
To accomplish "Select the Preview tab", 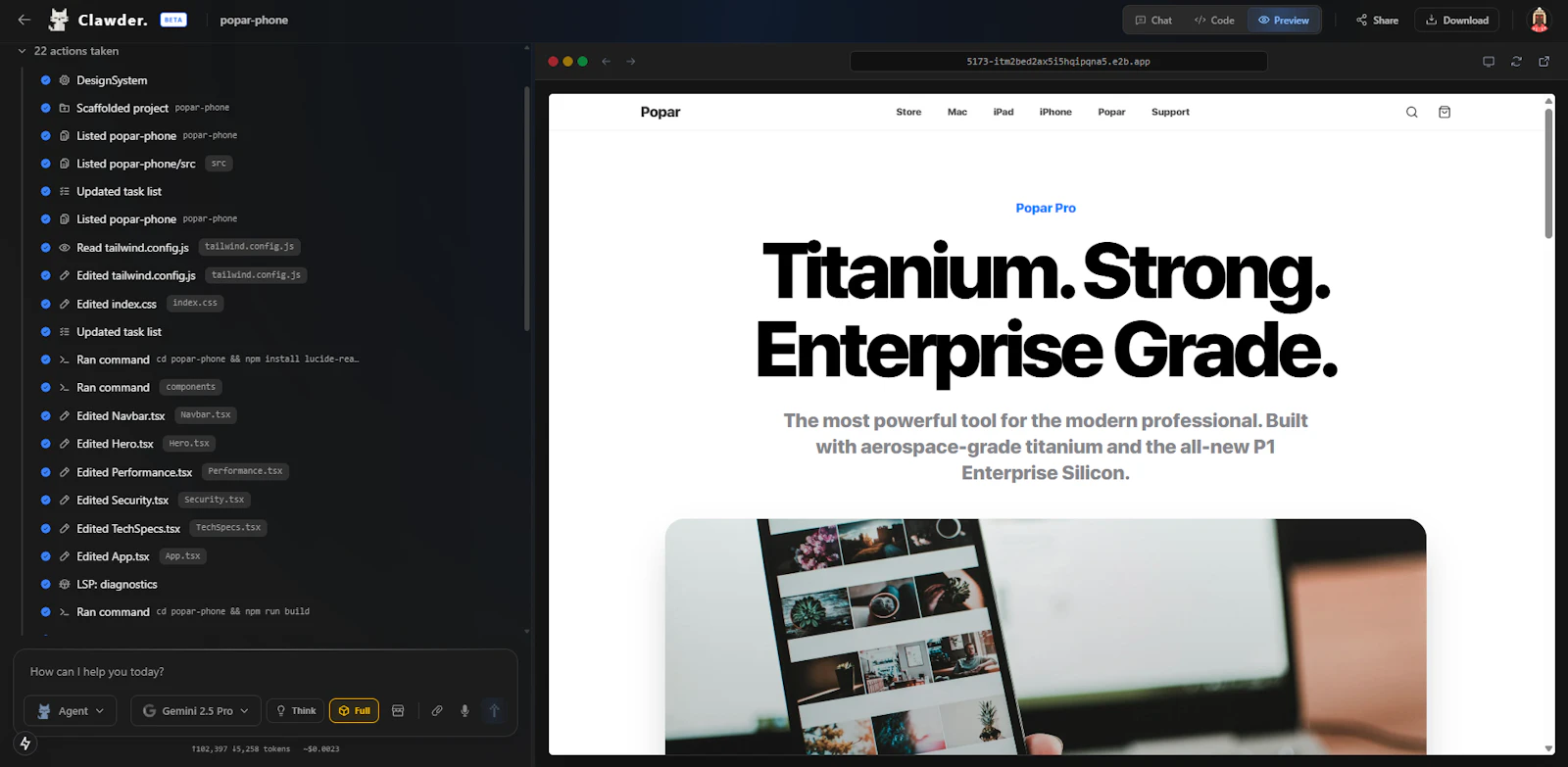I will 1284,20.
